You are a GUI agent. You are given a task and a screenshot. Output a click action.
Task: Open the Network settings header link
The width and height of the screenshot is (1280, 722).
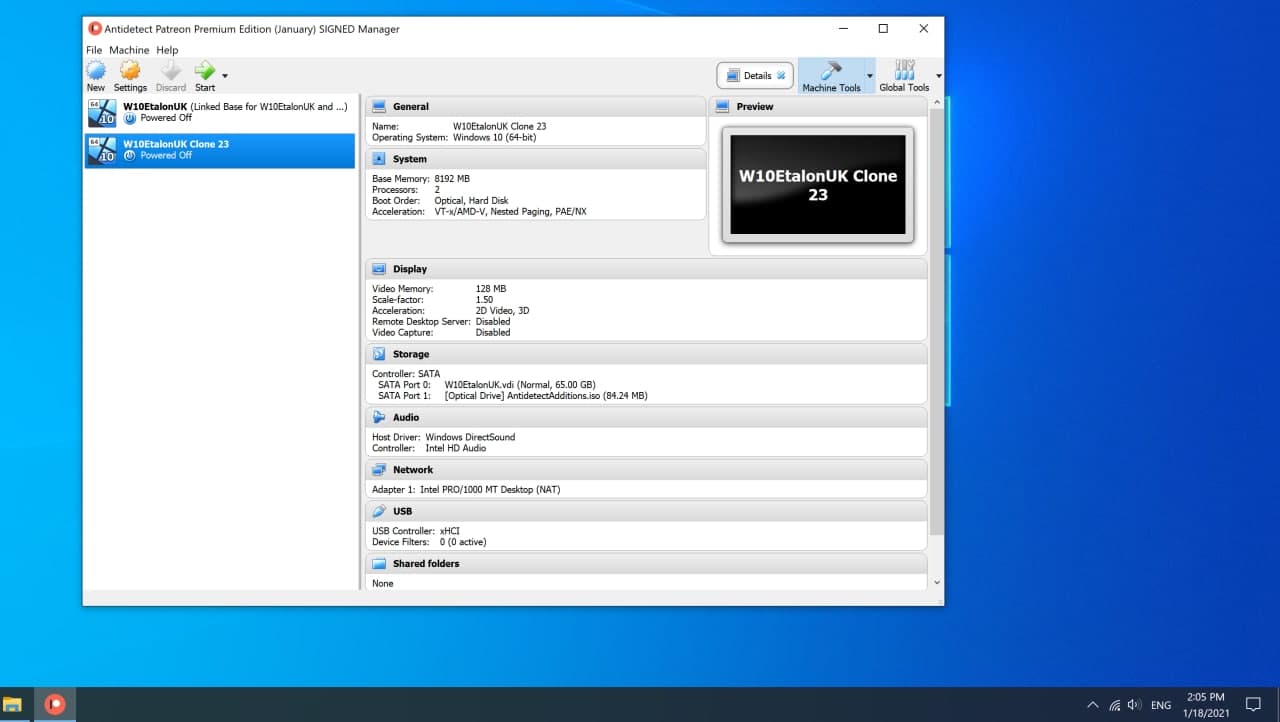[x=413, y=470]
